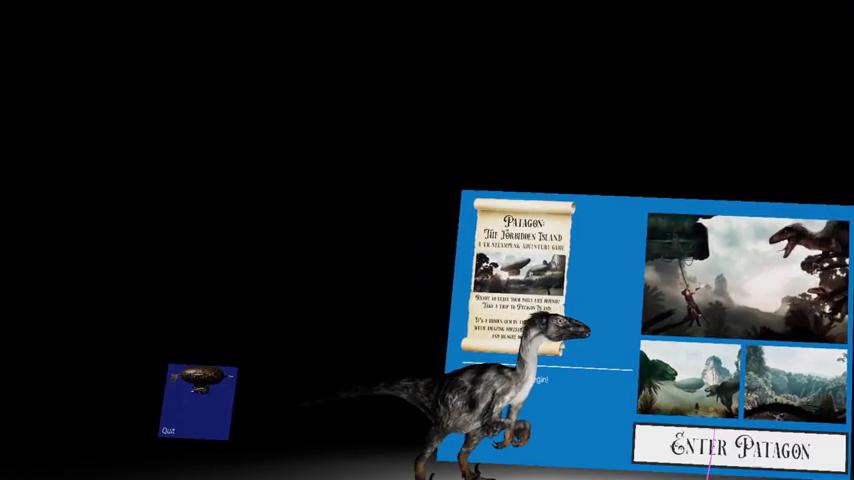Click the pink pointer line below Enter Patagon

coord(711,470)
